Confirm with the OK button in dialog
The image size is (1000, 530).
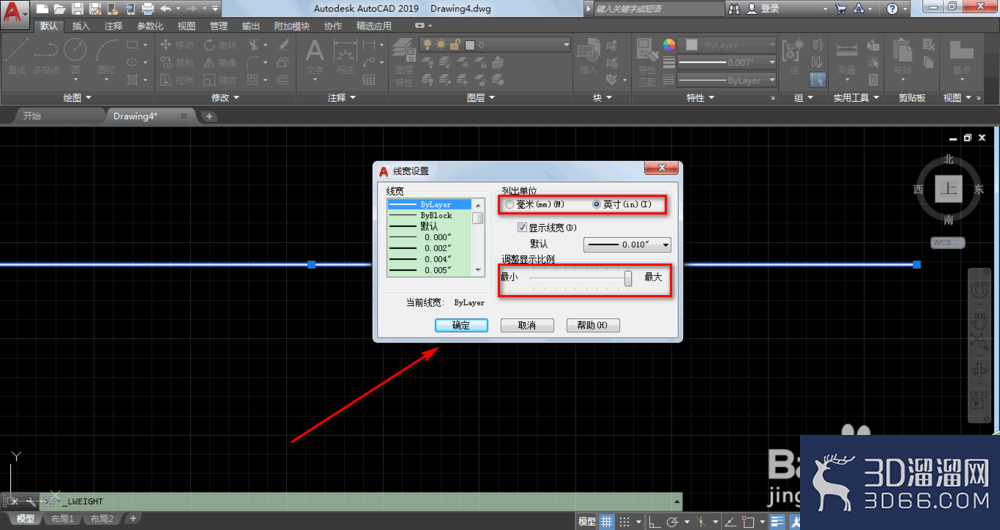click(x=461, y=325)
